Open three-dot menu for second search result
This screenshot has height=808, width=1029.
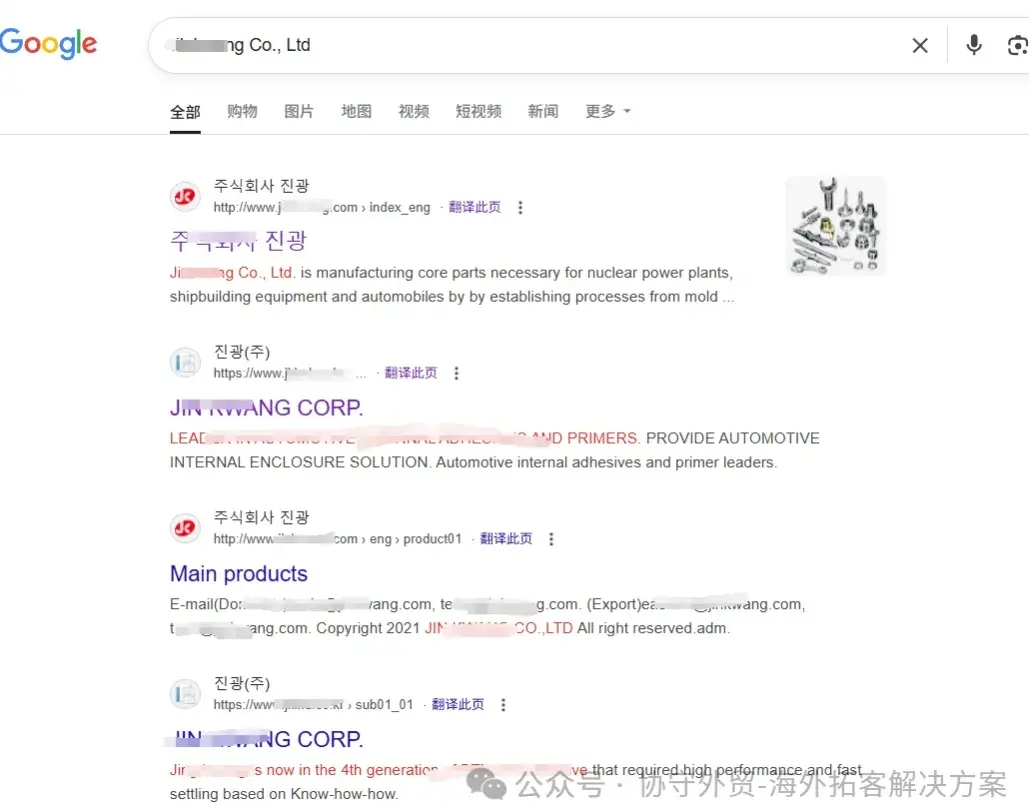456,373
